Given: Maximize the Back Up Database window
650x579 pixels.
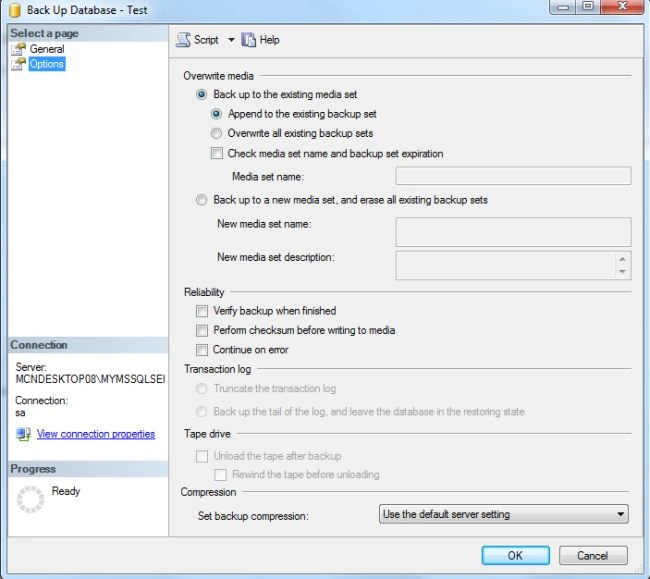Looking at the screenshot, I should 588,7.
